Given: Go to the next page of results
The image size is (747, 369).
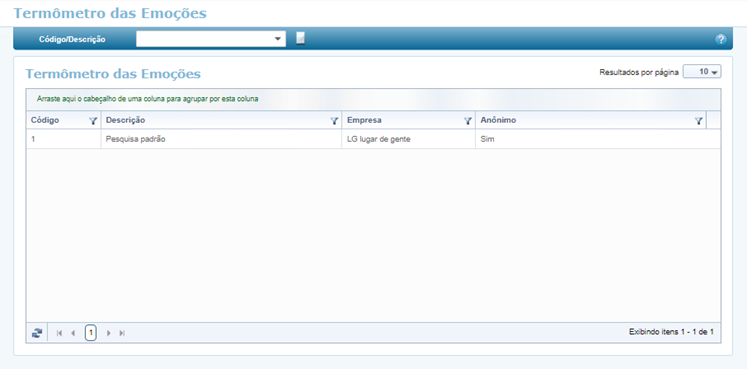Looking at the screenshot, I should pos(109,333).
